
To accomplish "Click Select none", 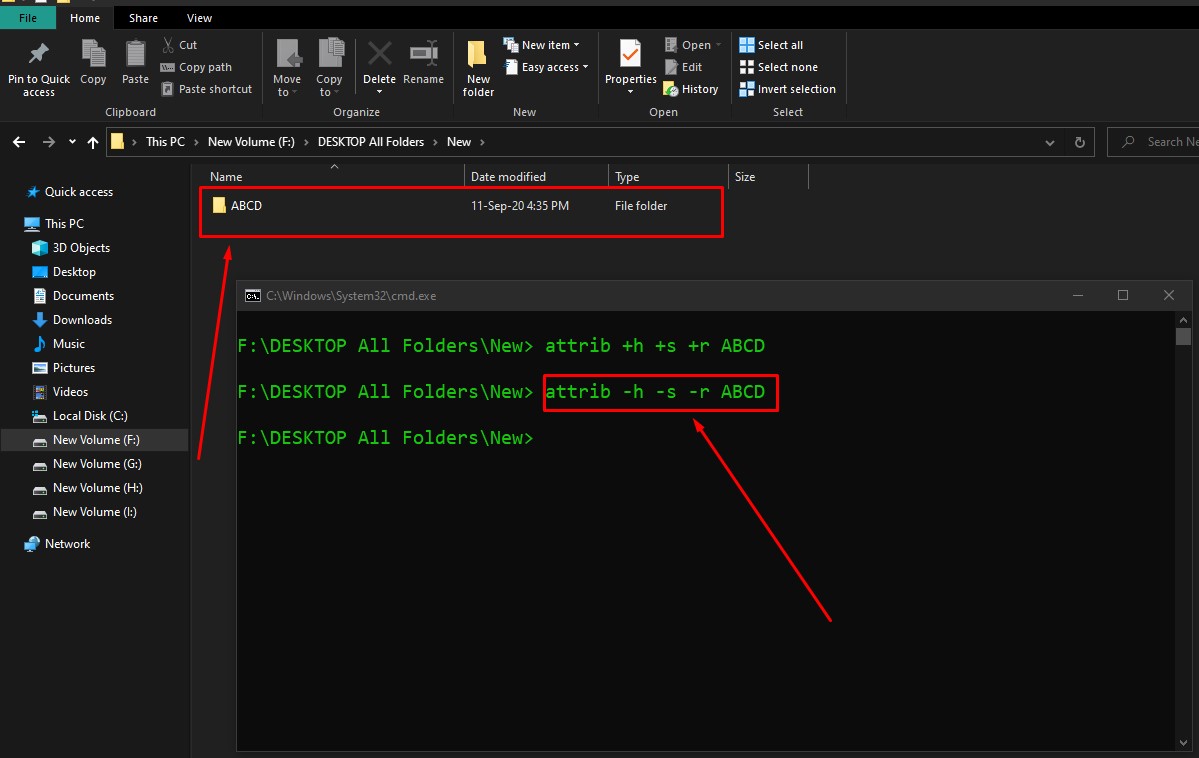I will click(778, 67).
